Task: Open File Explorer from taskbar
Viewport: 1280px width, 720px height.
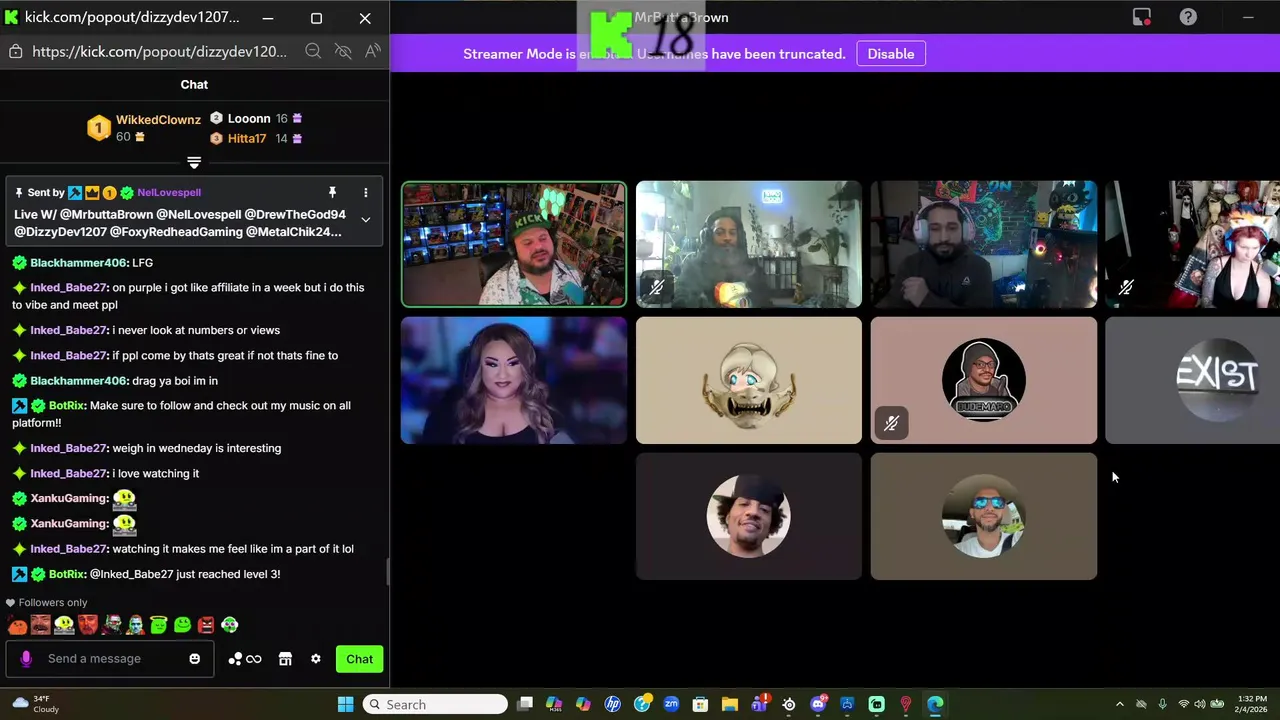Action: (730, 704)
